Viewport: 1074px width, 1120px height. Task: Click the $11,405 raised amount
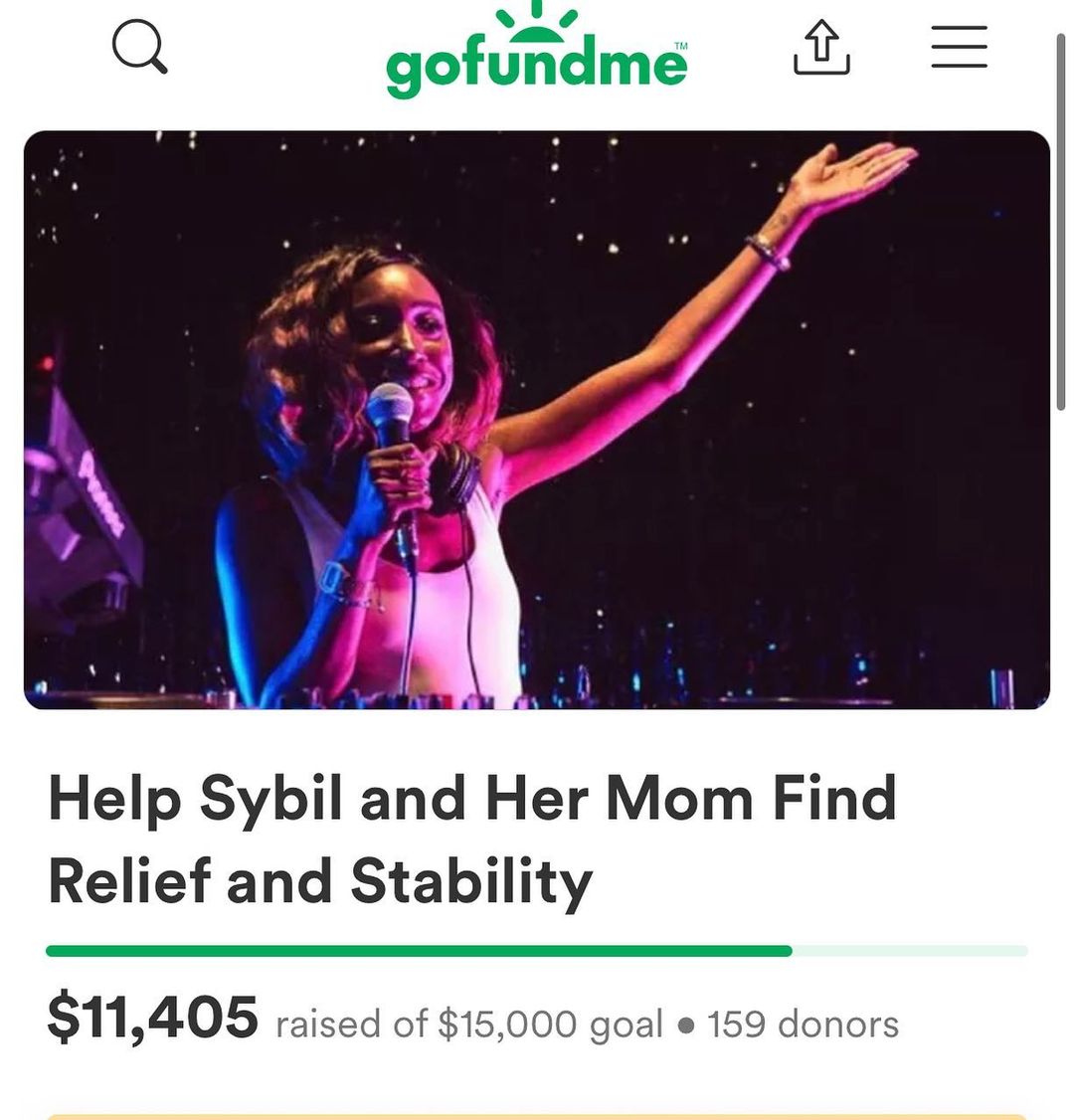click(152, 1018)
